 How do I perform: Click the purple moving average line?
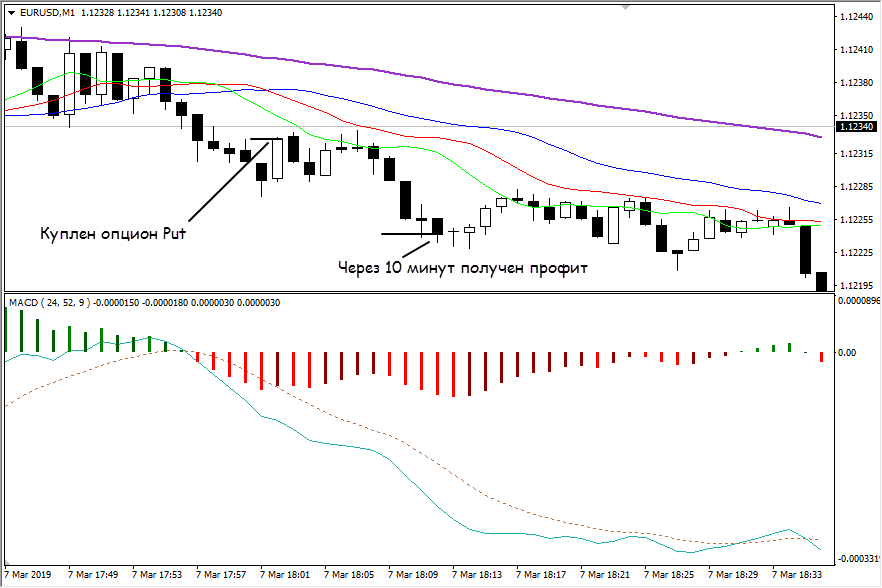[500, 87]
